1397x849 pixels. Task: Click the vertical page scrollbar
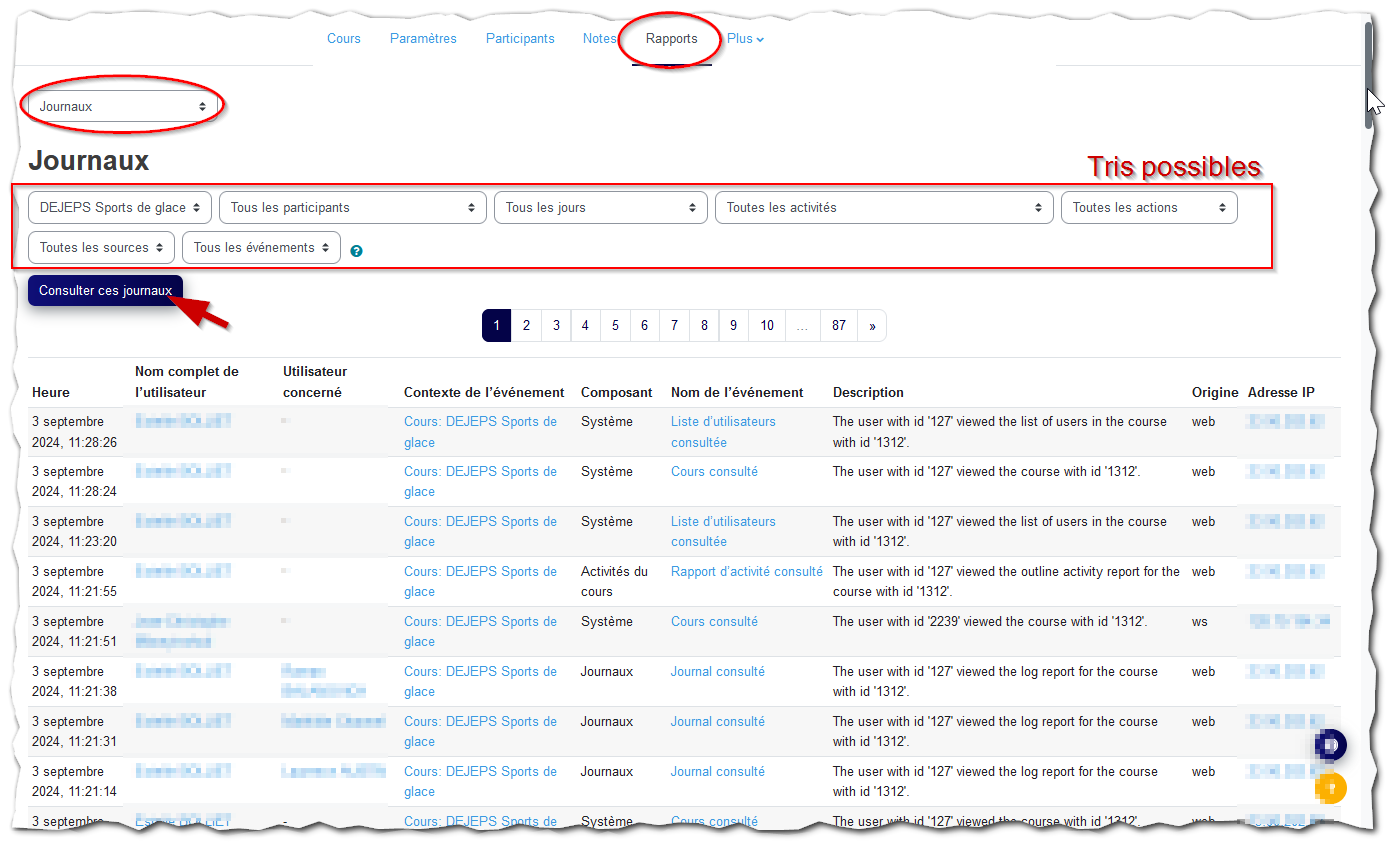1369,75
